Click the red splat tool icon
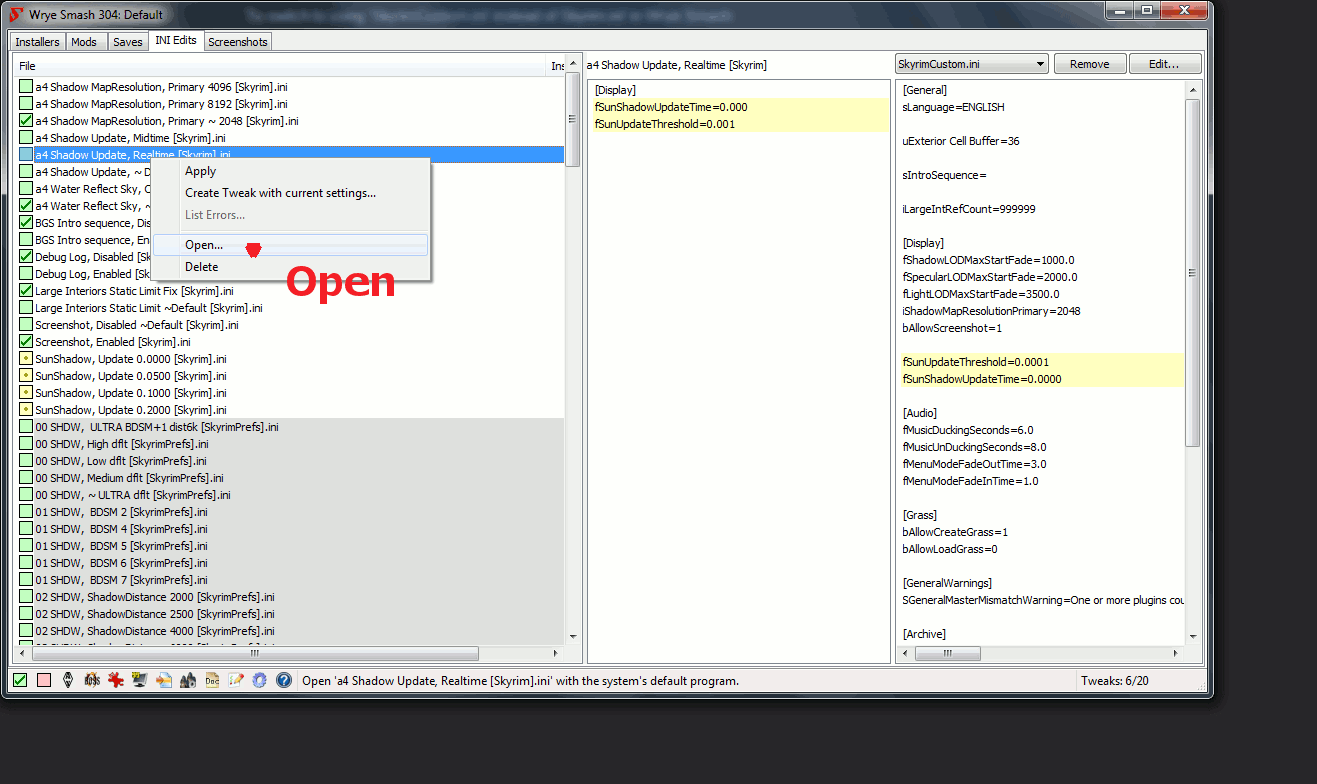The width and height of the screenshot is (1317, 784). (116, 680)
